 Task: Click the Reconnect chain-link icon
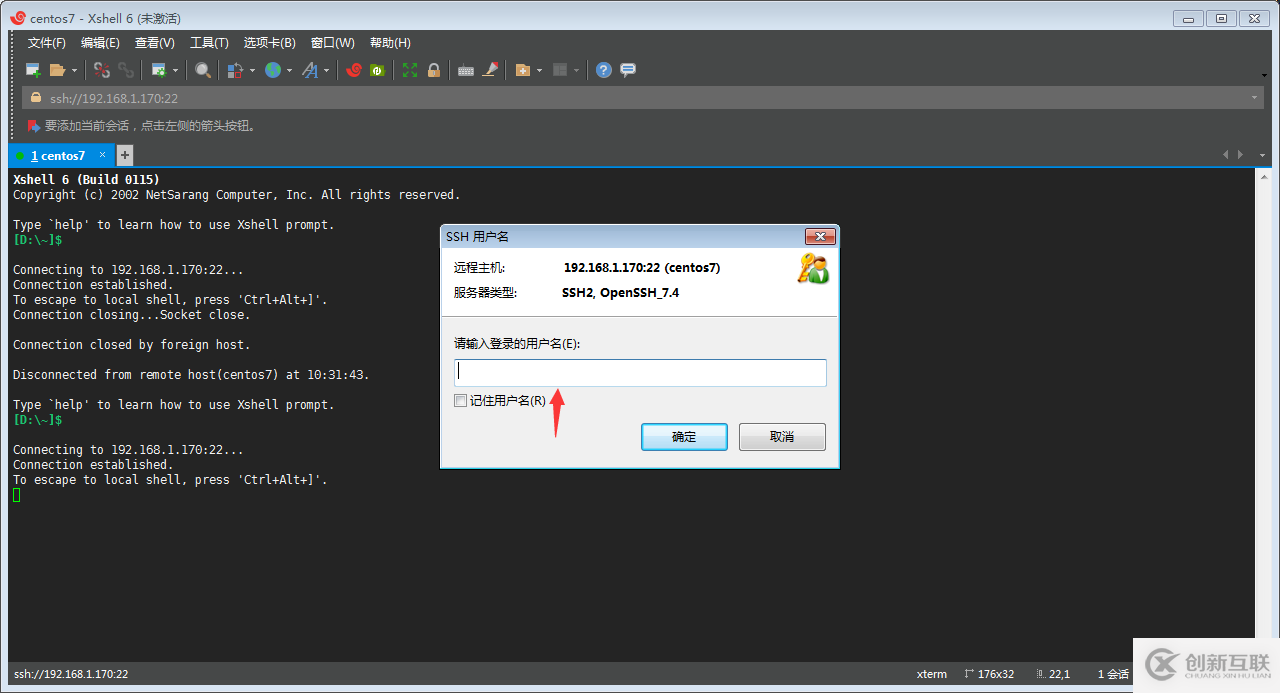pos(126,70)
